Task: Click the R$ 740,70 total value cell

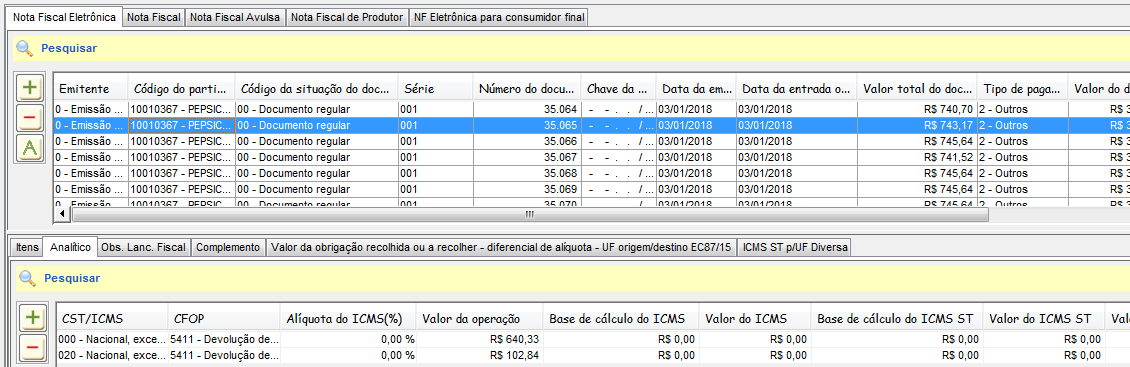Action: click(x=917, y=109)
